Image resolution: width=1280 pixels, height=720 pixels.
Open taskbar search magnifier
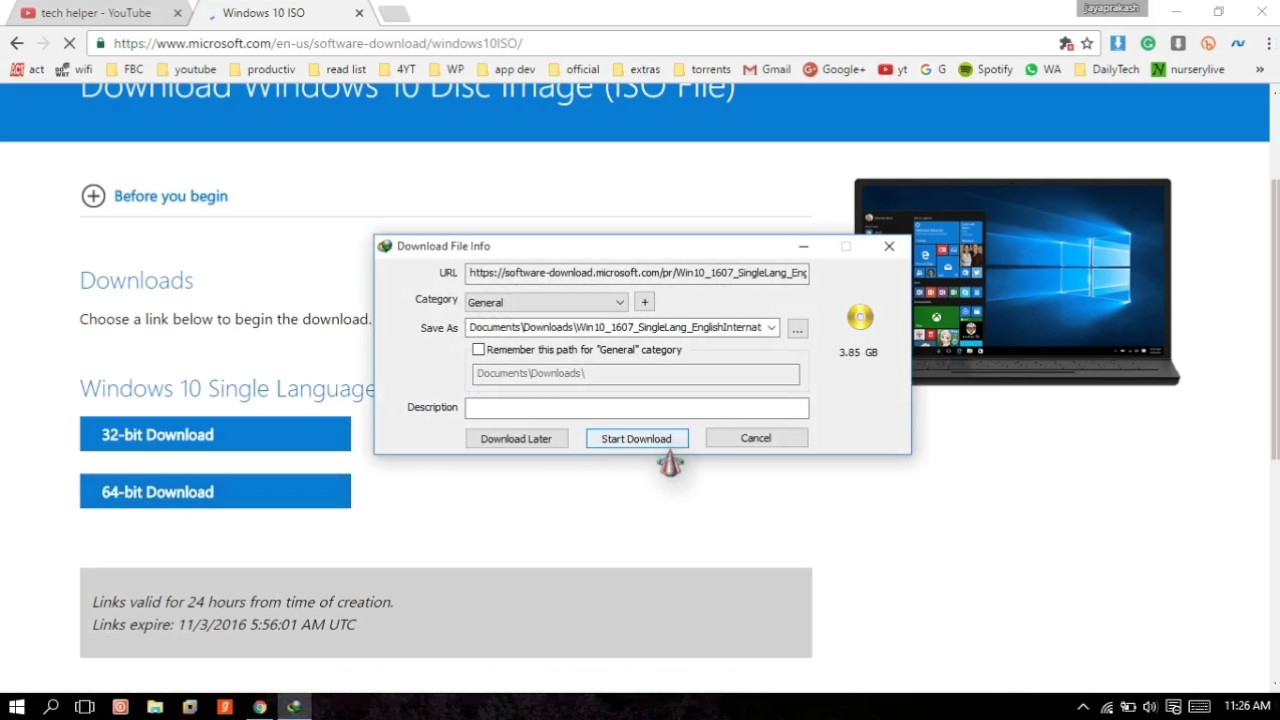point(51,706)
